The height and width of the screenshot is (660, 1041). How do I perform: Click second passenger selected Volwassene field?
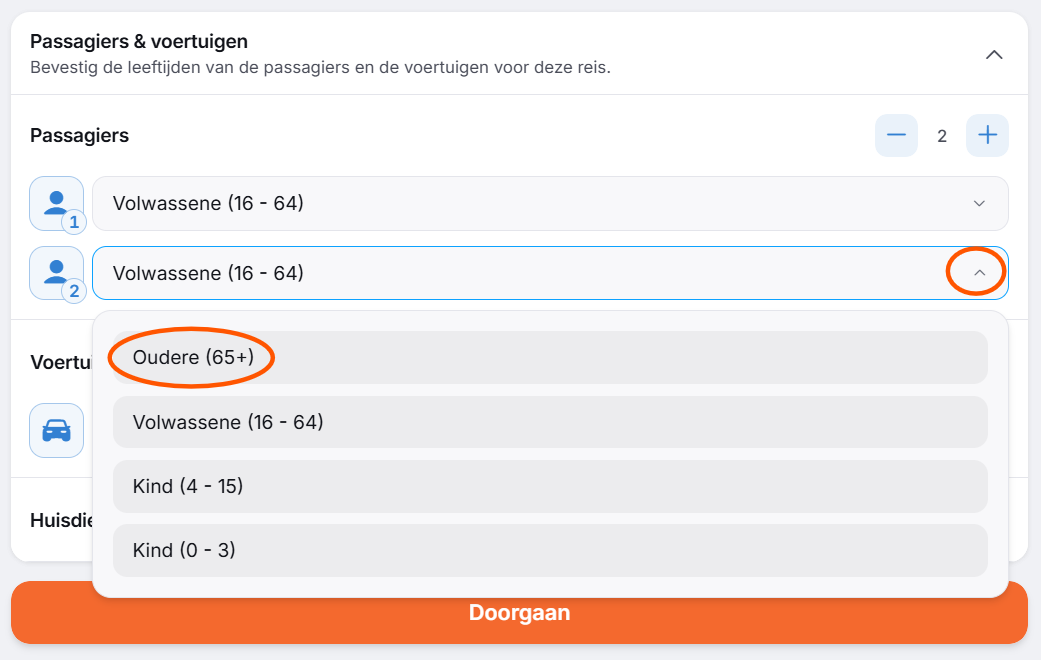550,273
